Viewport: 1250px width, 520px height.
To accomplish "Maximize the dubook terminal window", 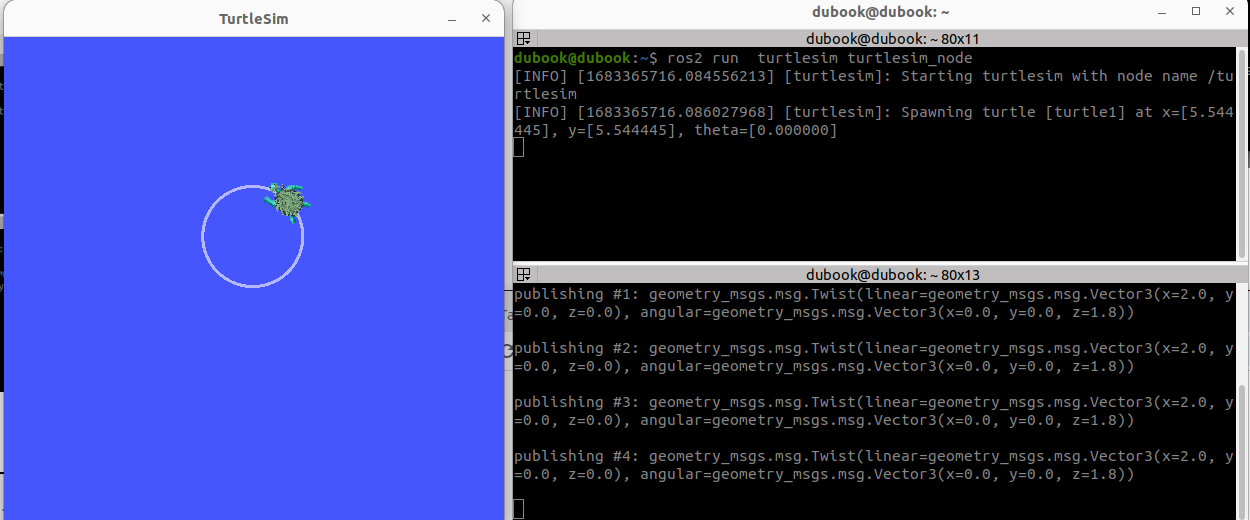I will tap(1196, 11).
